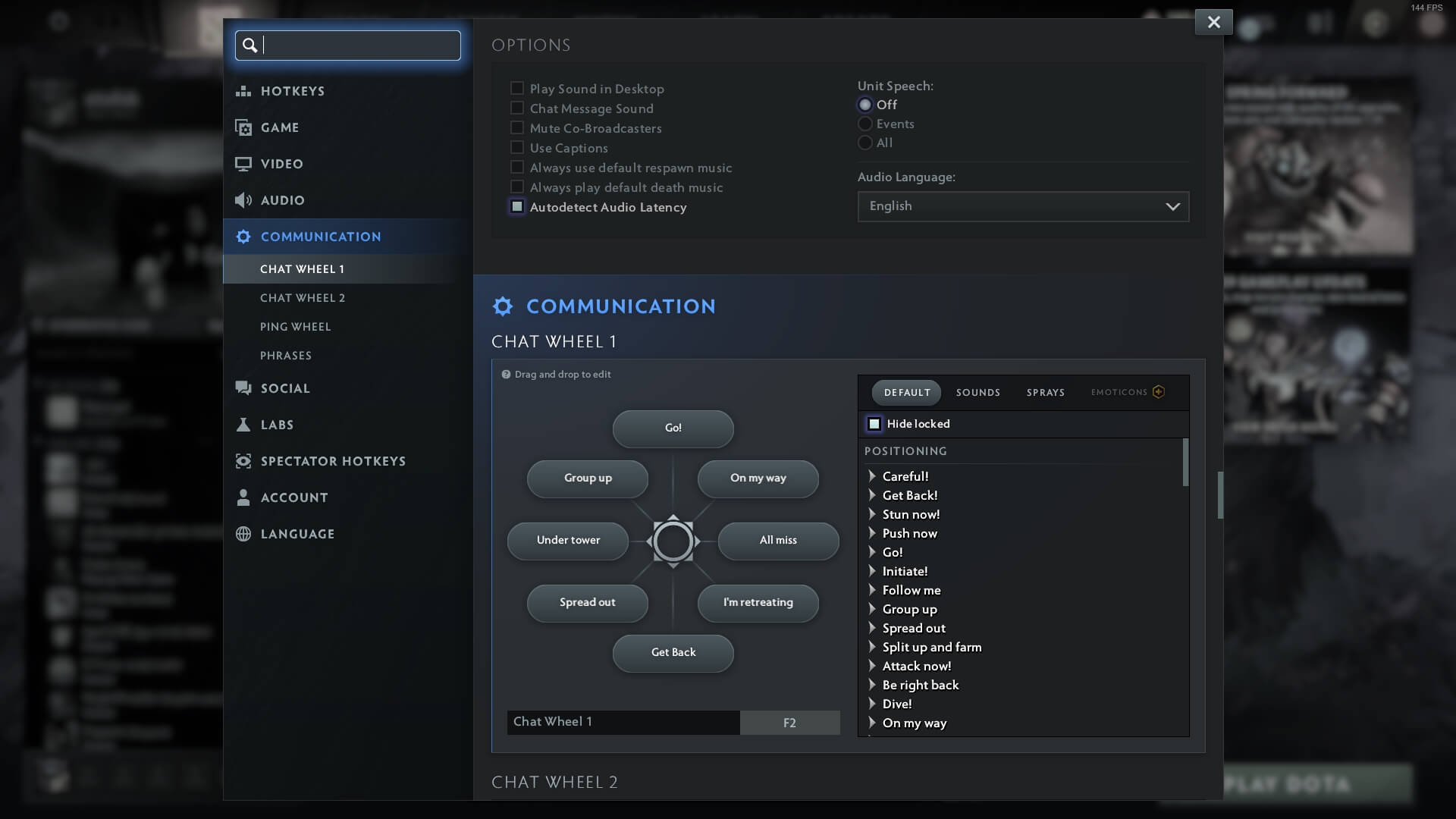This screenshot has width=1456, height=819.
Task: Switch to the Sounds tab
Action: [977, 392]
